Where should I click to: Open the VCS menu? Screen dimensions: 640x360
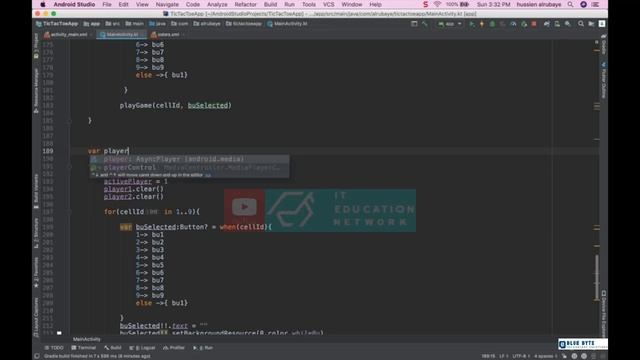point(329,4)
